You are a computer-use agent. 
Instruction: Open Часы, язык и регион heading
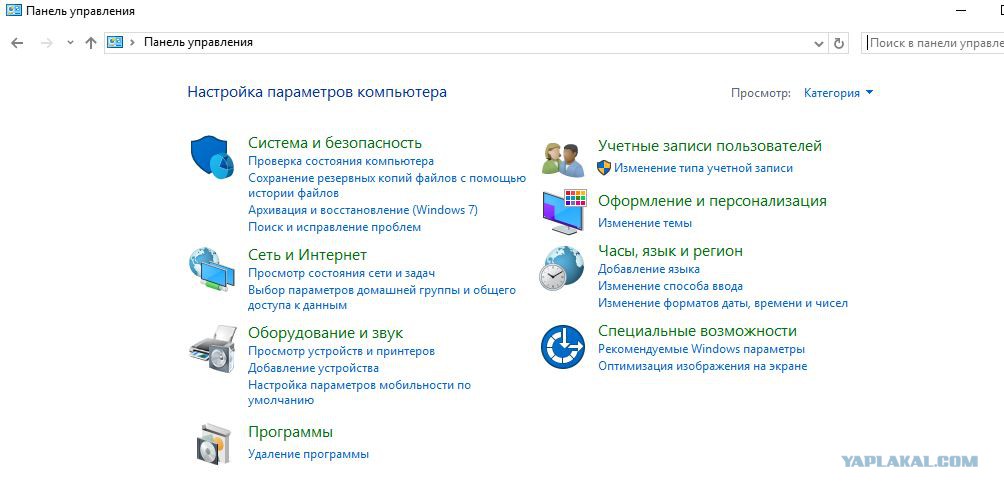[670, 251]
